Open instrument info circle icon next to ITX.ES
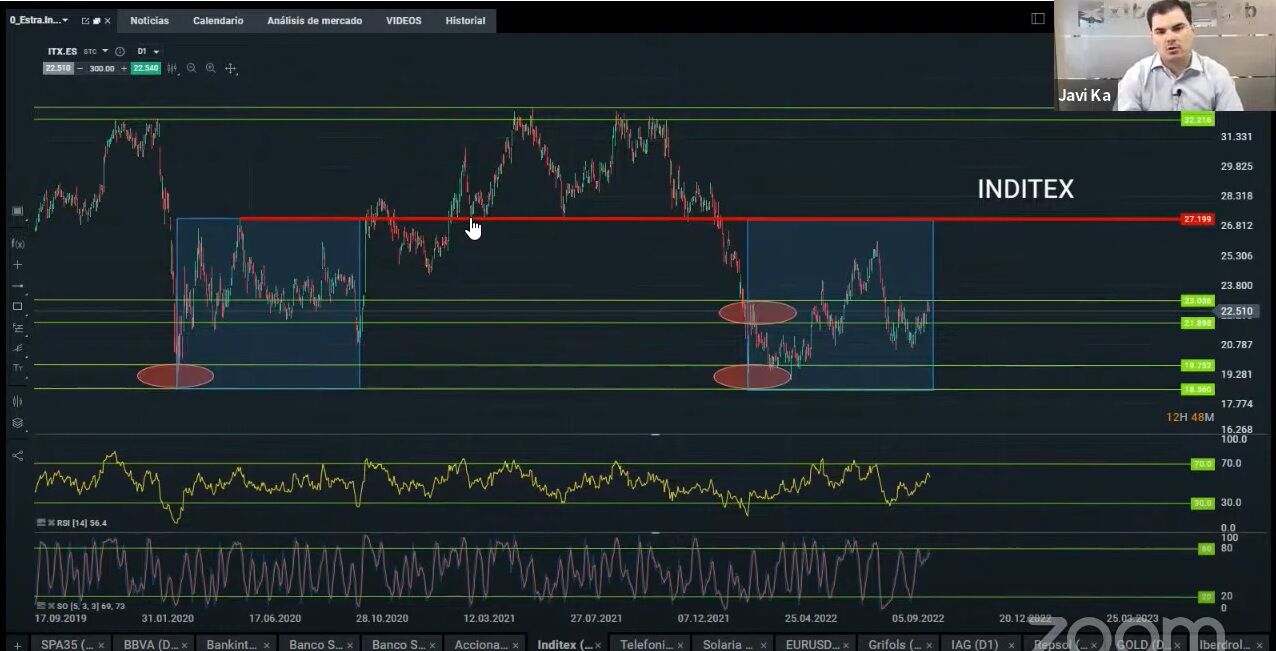This screenshot has height=651, width=1276. coord(120,51)
